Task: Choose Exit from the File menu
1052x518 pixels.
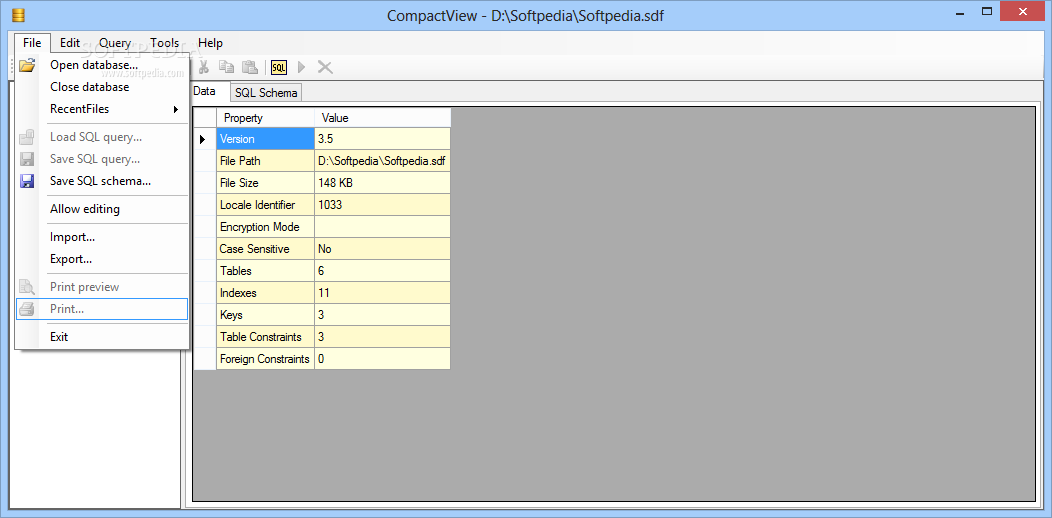Action: tap(101, 337)
